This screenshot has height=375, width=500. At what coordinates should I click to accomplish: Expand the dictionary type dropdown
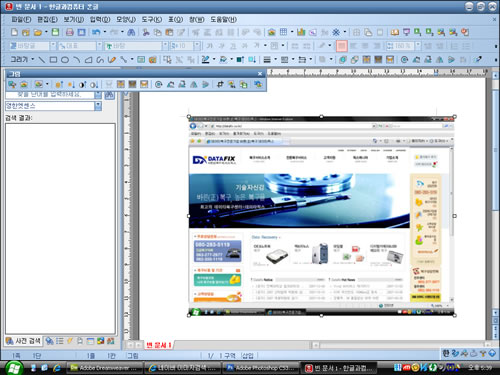click(98, 106)
